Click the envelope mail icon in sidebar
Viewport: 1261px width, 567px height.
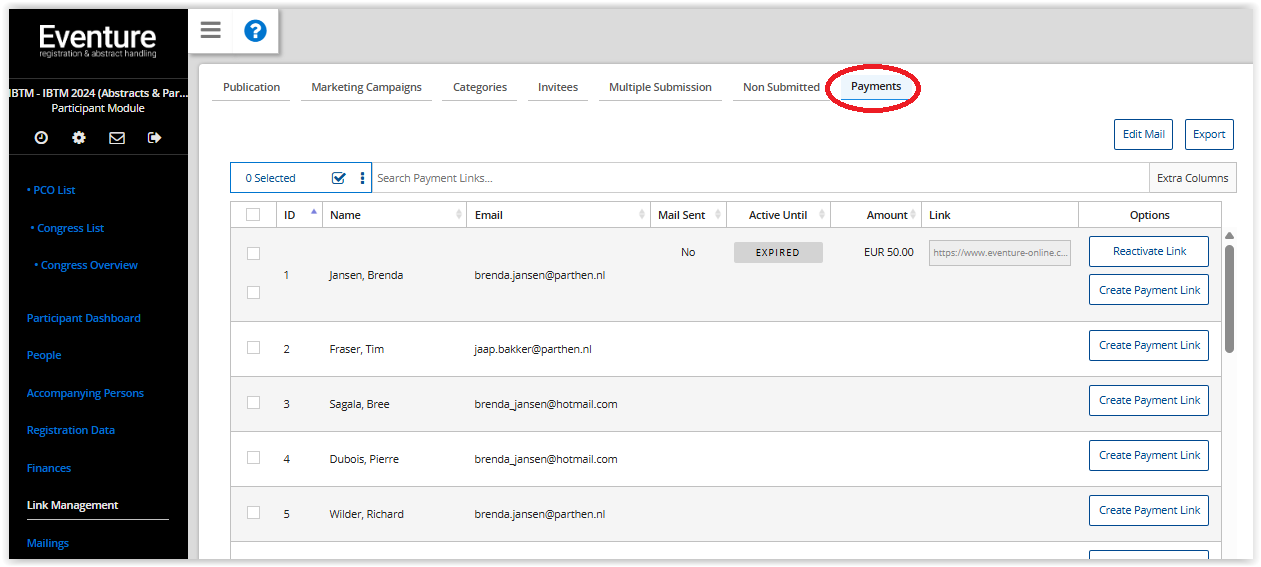click(117, 138)
